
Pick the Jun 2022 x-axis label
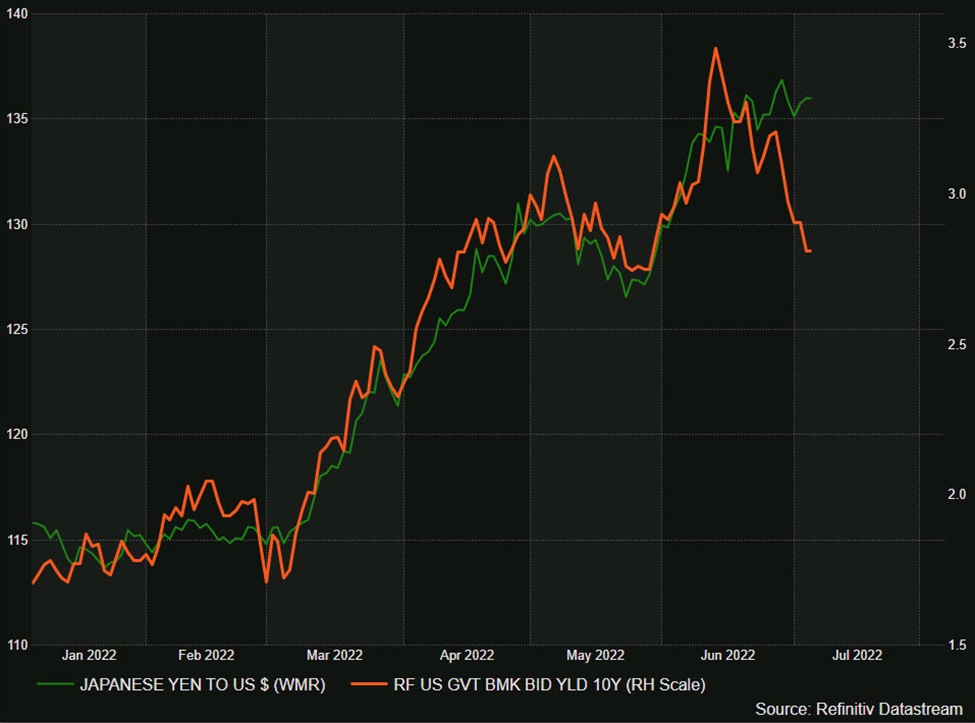727,656
